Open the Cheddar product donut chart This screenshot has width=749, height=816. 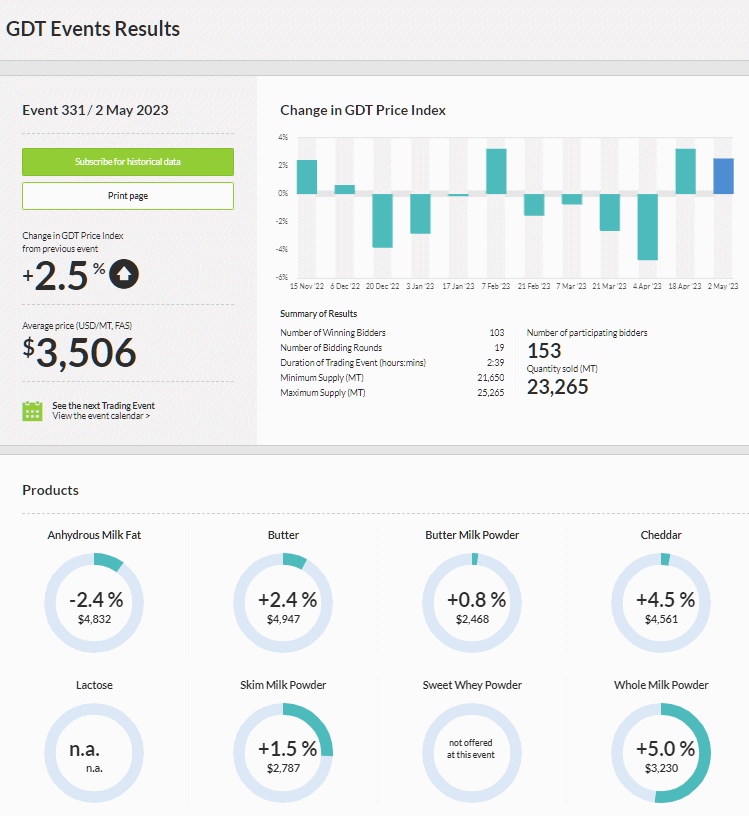pos(661,603)
